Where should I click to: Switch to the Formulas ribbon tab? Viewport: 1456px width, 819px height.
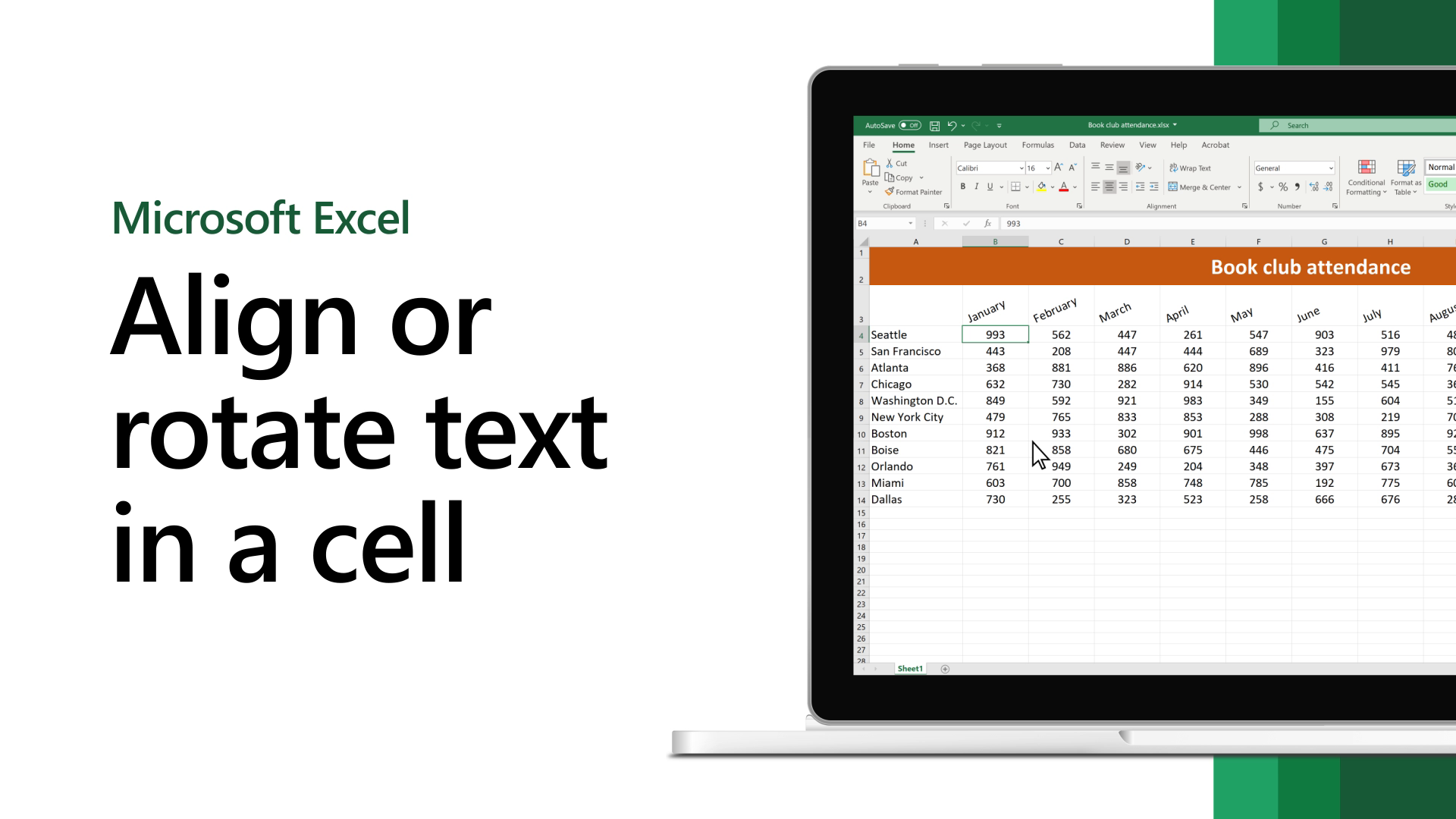click(1038, 145)
